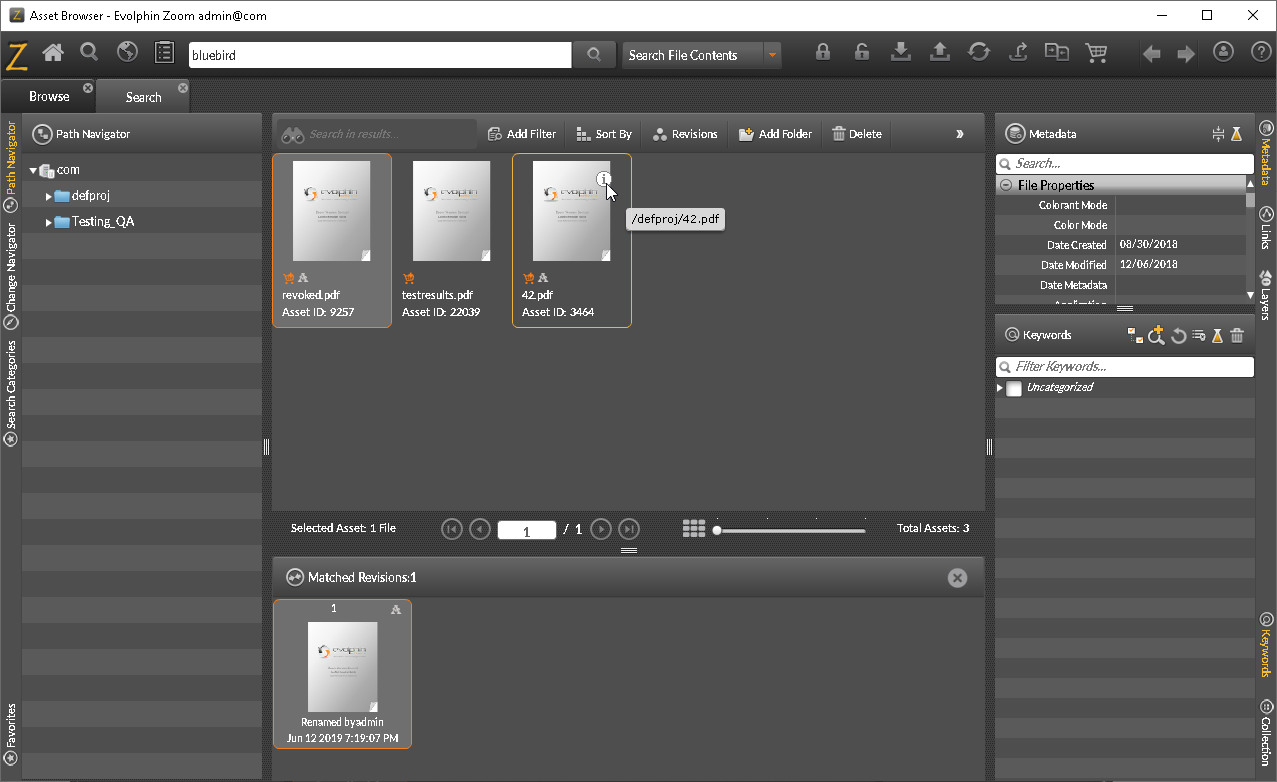The image size is (1277, 782).
Task: Click the globe icon in top toolbar
Action: click(127, 52)
